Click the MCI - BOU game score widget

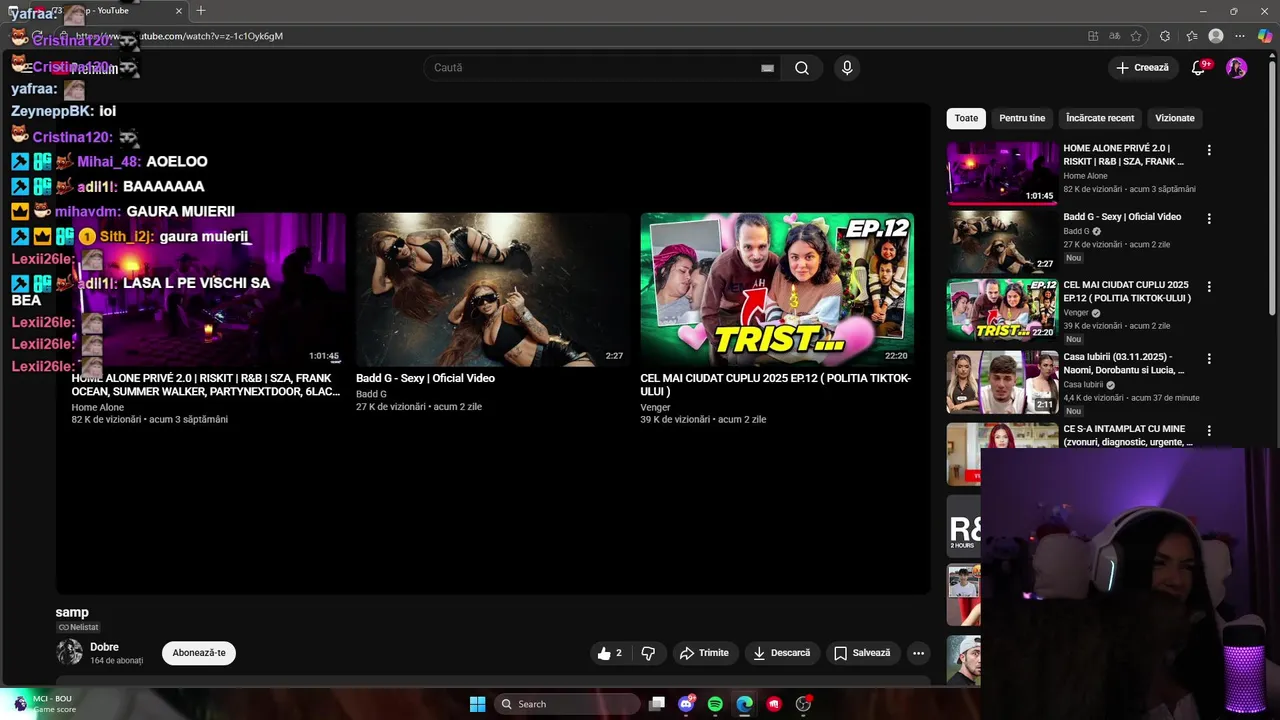(x=44, y=704)
